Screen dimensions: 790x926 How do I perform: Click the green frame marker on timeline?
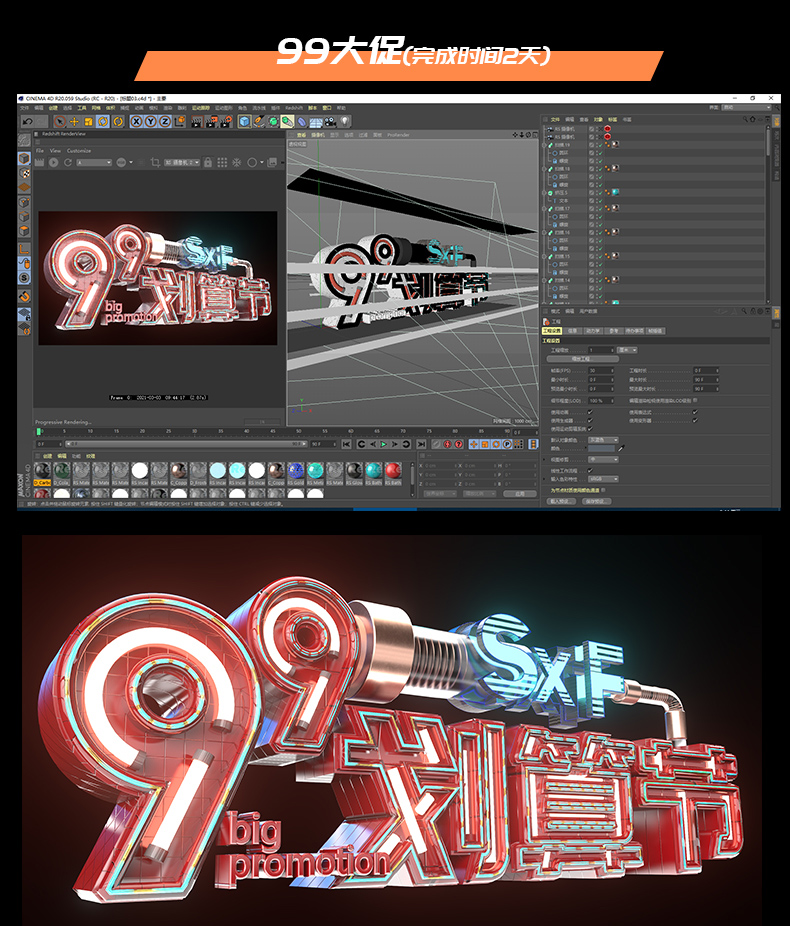tap(39, 432)
